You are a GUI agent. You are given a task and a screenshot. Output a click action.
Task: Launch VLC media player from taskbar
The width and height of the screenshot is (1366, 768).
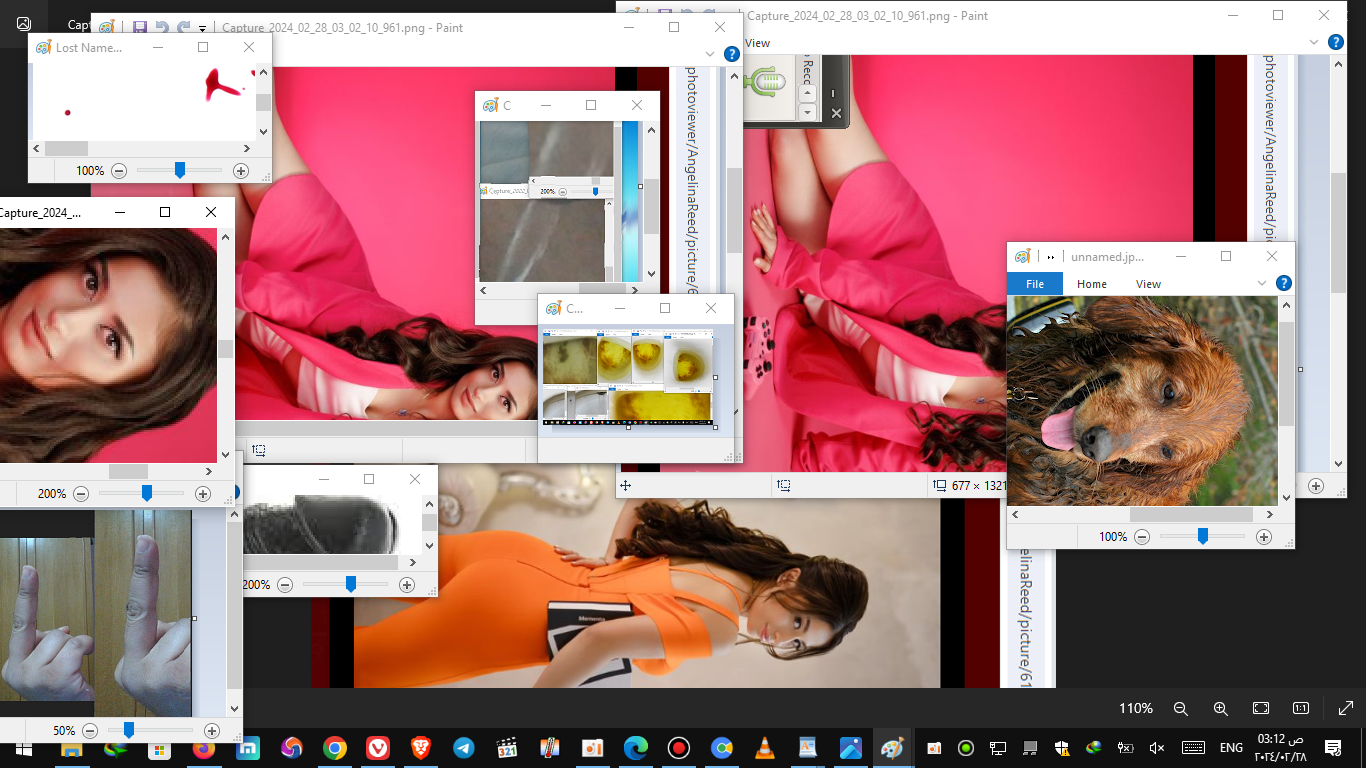pos(765,748)
